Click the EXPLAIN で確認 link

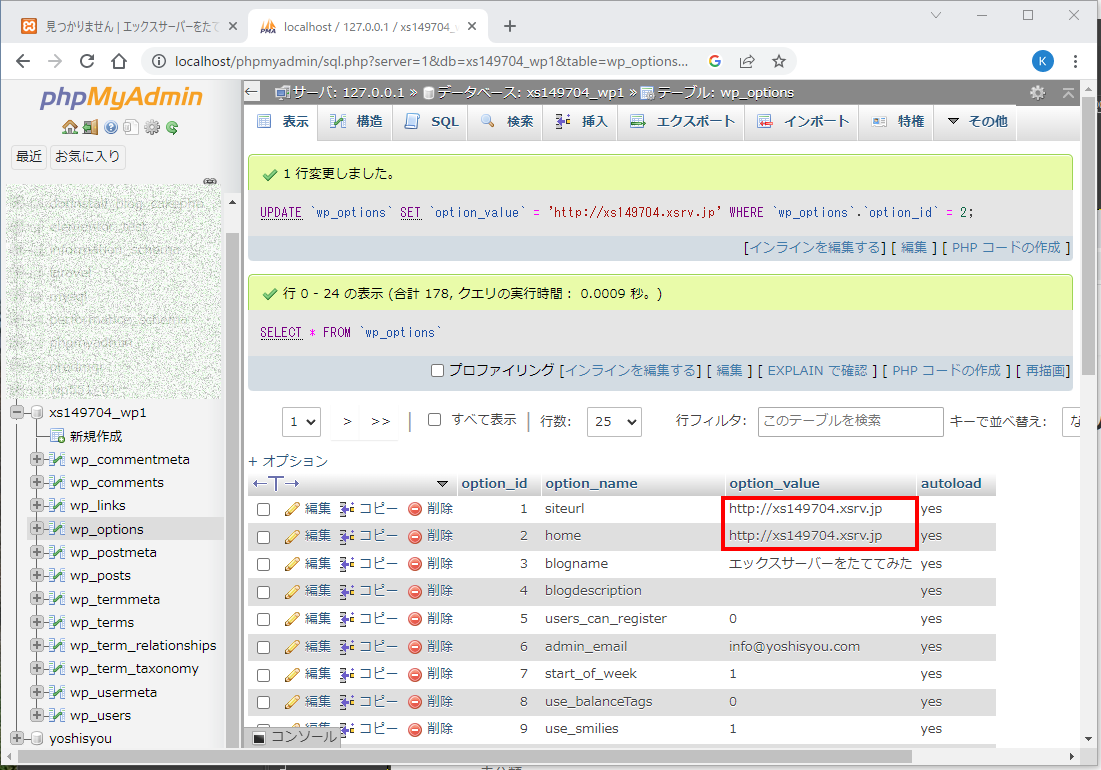pyautogui.click(x=816, y=370)
